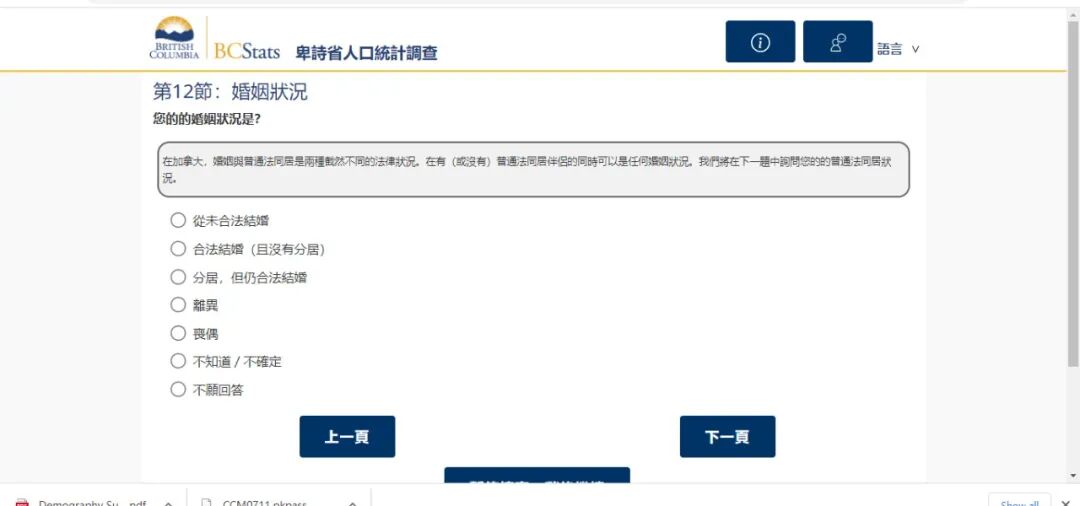The width and height of the screenshot is (1080, 506).
Task: Click the grey common-law explanation note box
Action: (x=533, y=169)
